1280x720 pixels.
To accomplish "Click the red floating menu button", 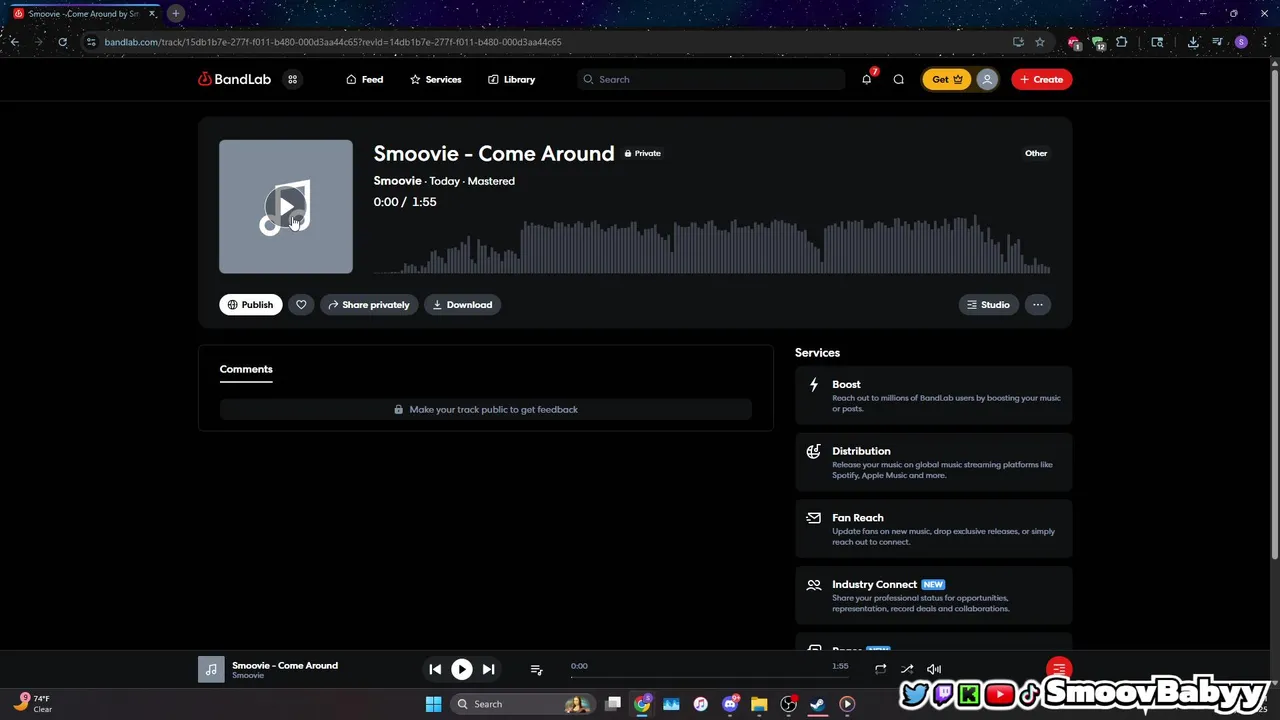I will point(1059,668).
